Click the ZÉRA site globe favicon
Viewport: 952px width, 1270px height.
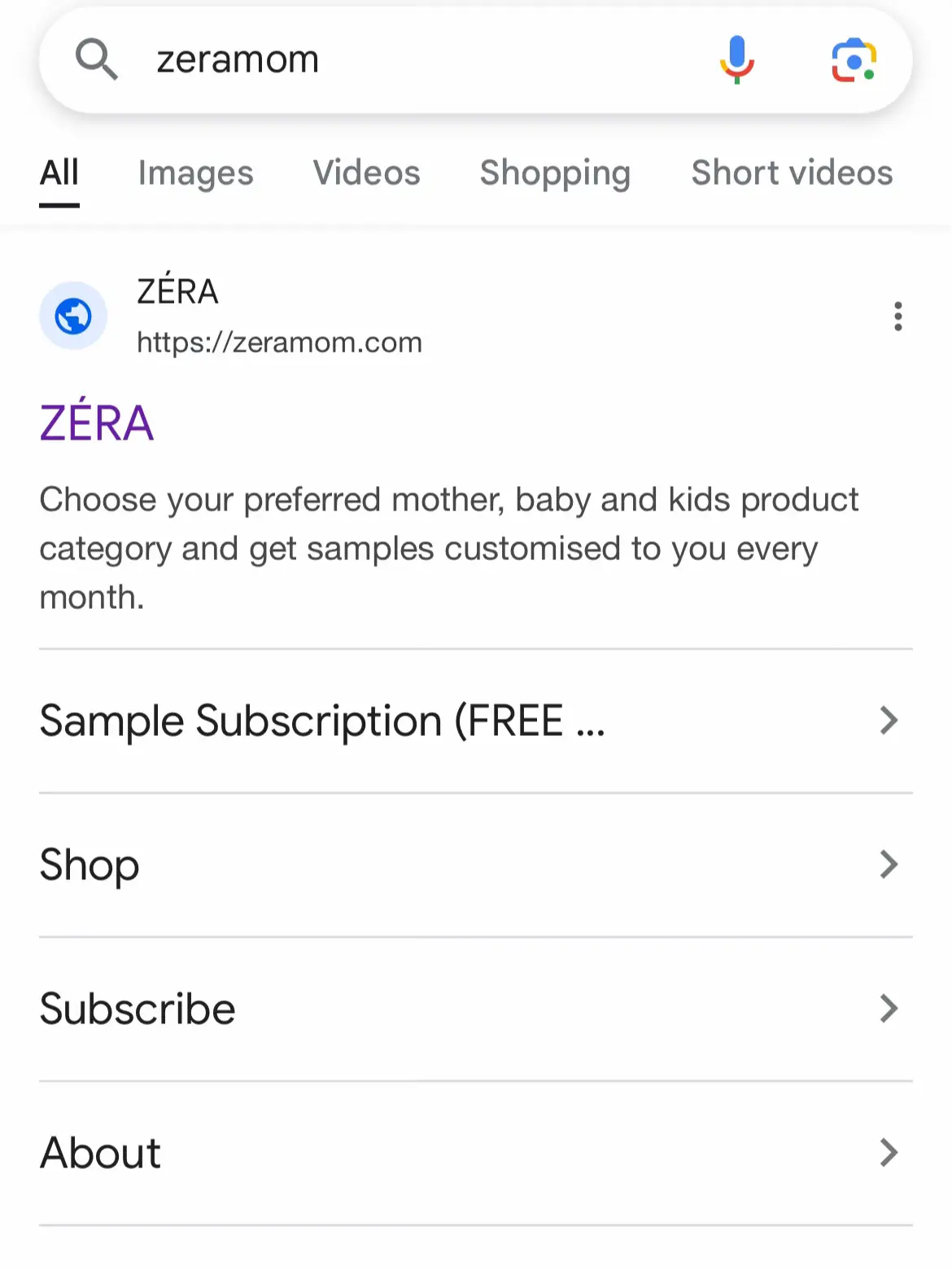click(73, 316)
